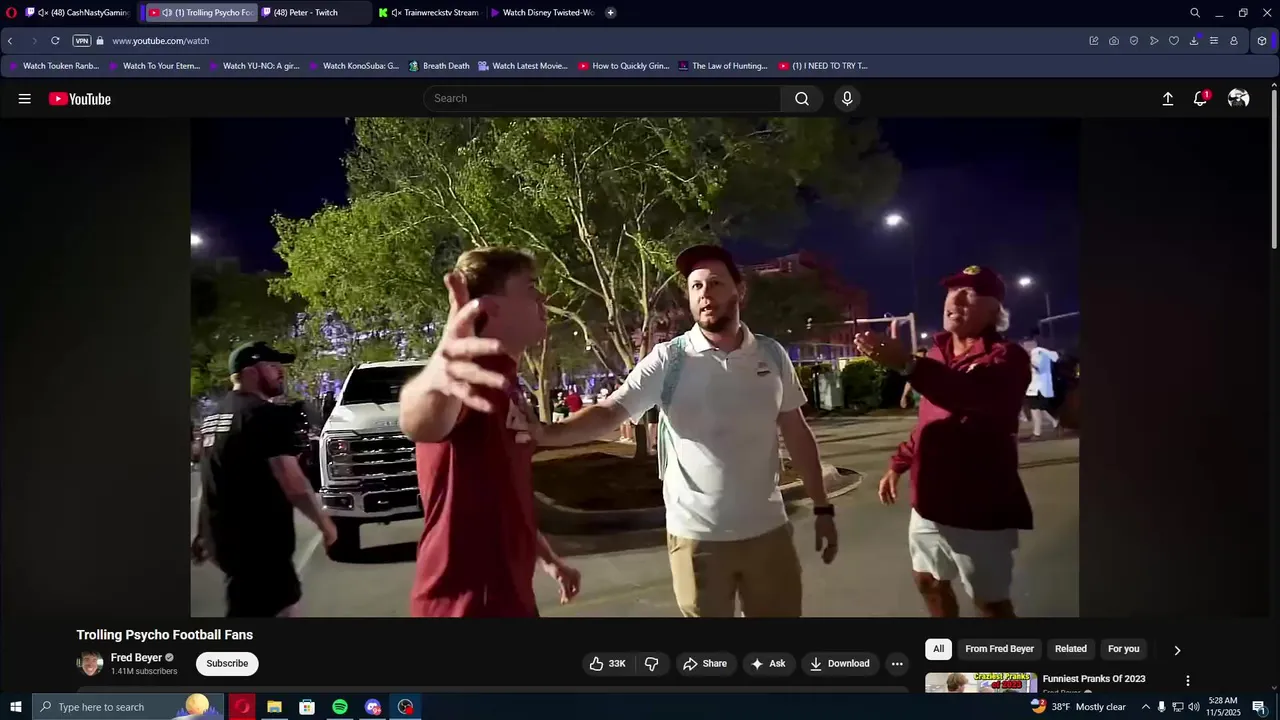This screenshot has width=1280, height=720.
Task: Download the video
Action: point(840,664)
